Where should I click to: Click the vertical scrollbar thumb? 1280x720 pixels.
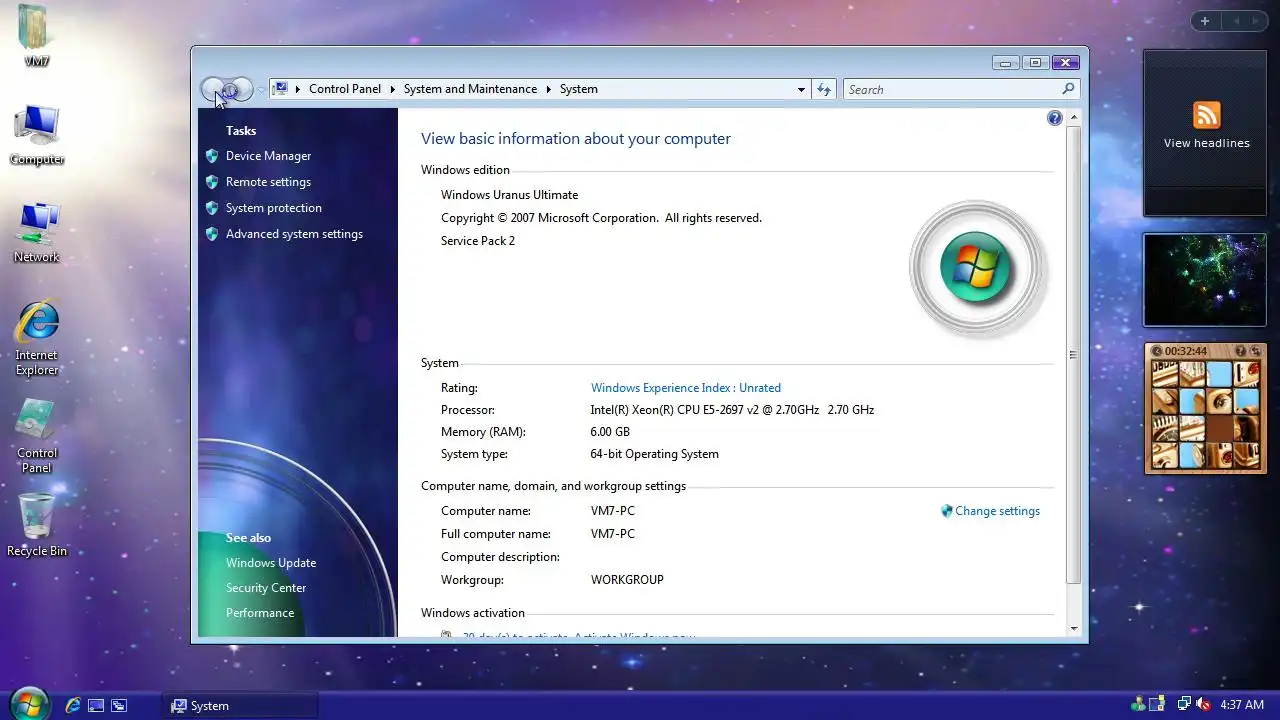pyautogui.click(x=1074, y=355)
